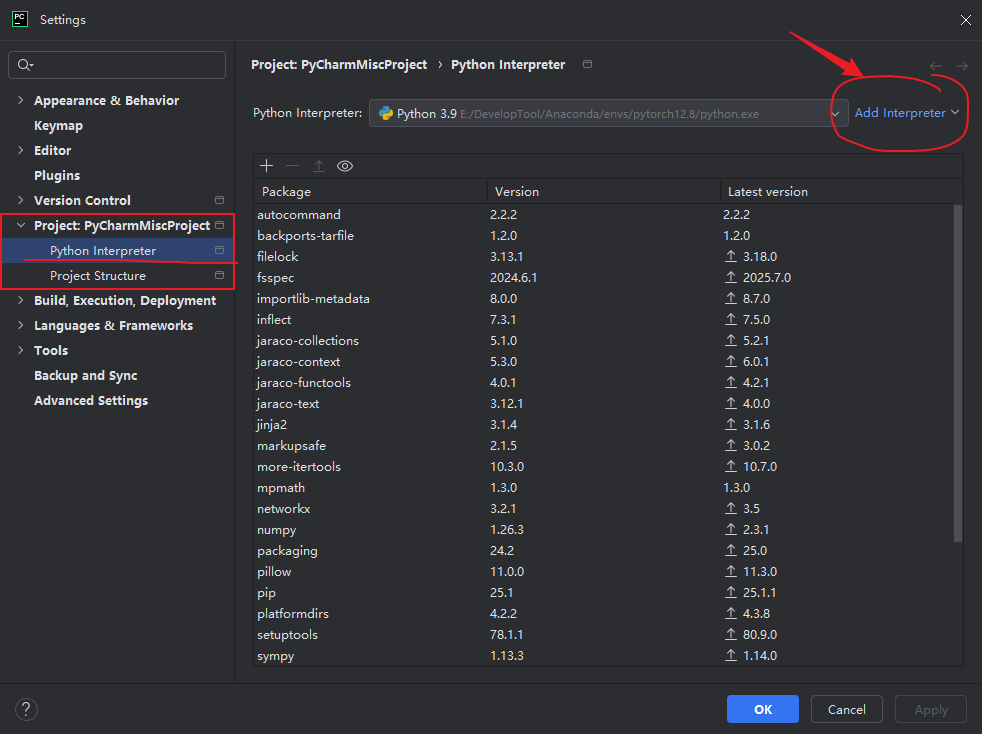Expand Build, Execution, Deployment section

click(x=21, y=301)
